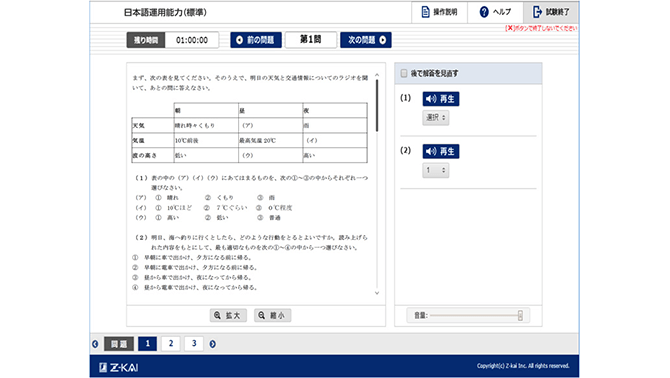The height and width of the screenshot is (378, 670).
Task: Open the answer dropdown showing 1 for (2)
Action: tap(435, 170)
